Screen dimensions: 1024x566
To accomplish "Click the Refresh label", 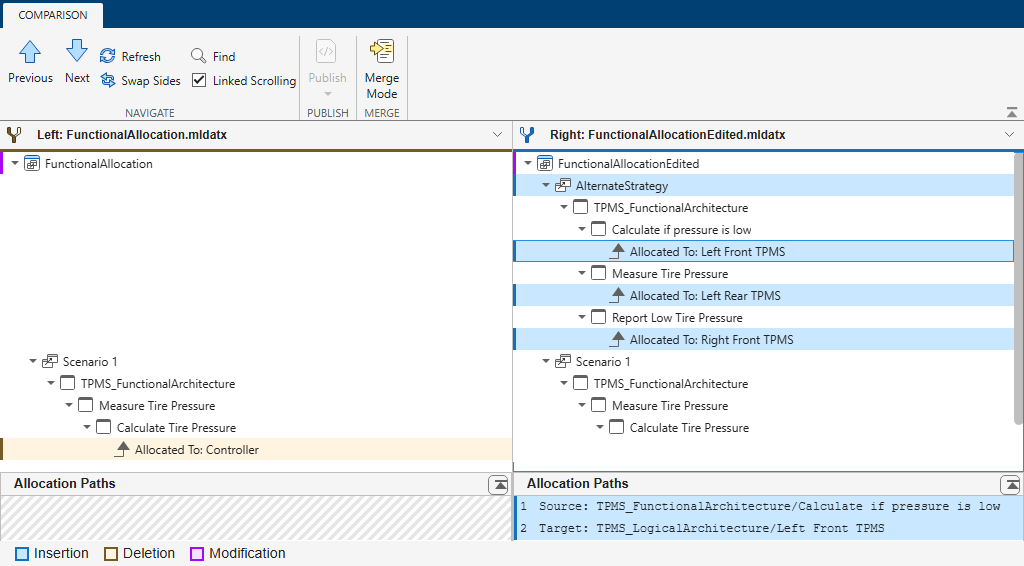I will pyautogui.click(x=141, y=56).
